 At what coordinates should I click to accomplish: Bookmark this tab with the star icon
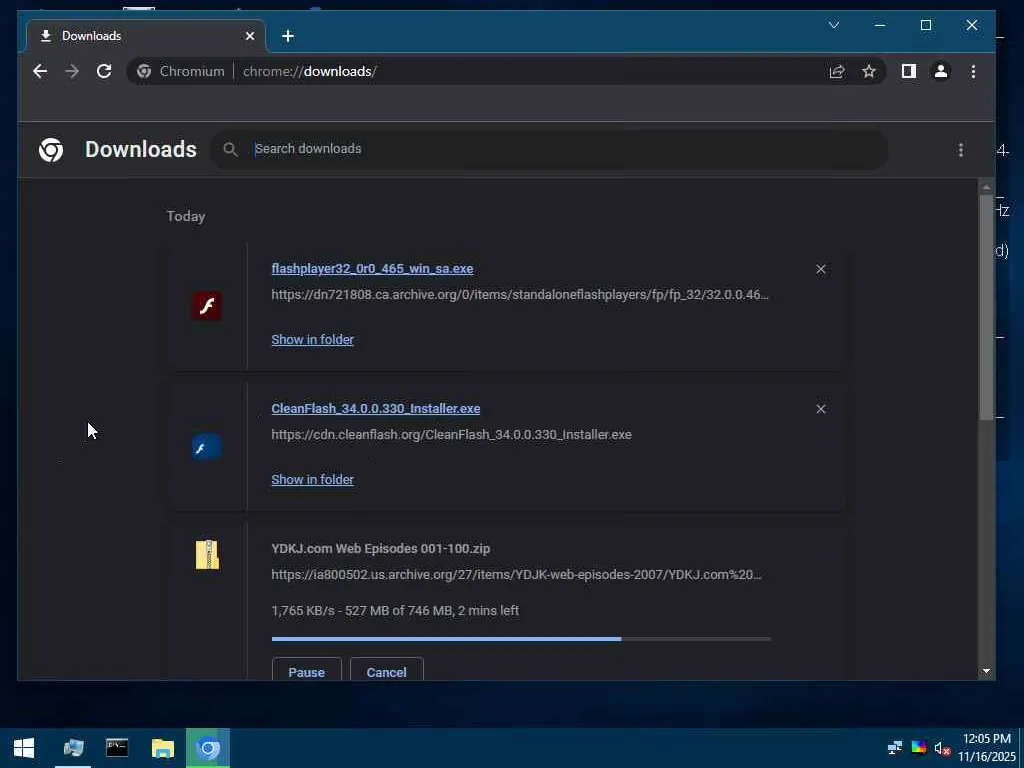tap(869, 71)
